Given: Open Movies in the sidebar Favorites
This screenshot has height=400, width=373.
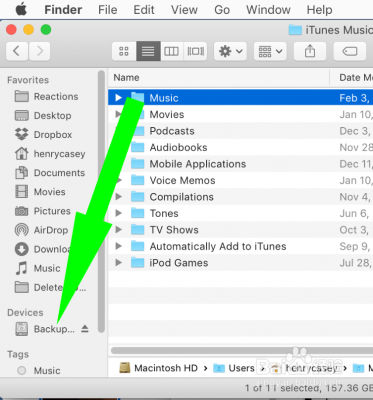Looking at the screenshot, I should coord(40,192).
